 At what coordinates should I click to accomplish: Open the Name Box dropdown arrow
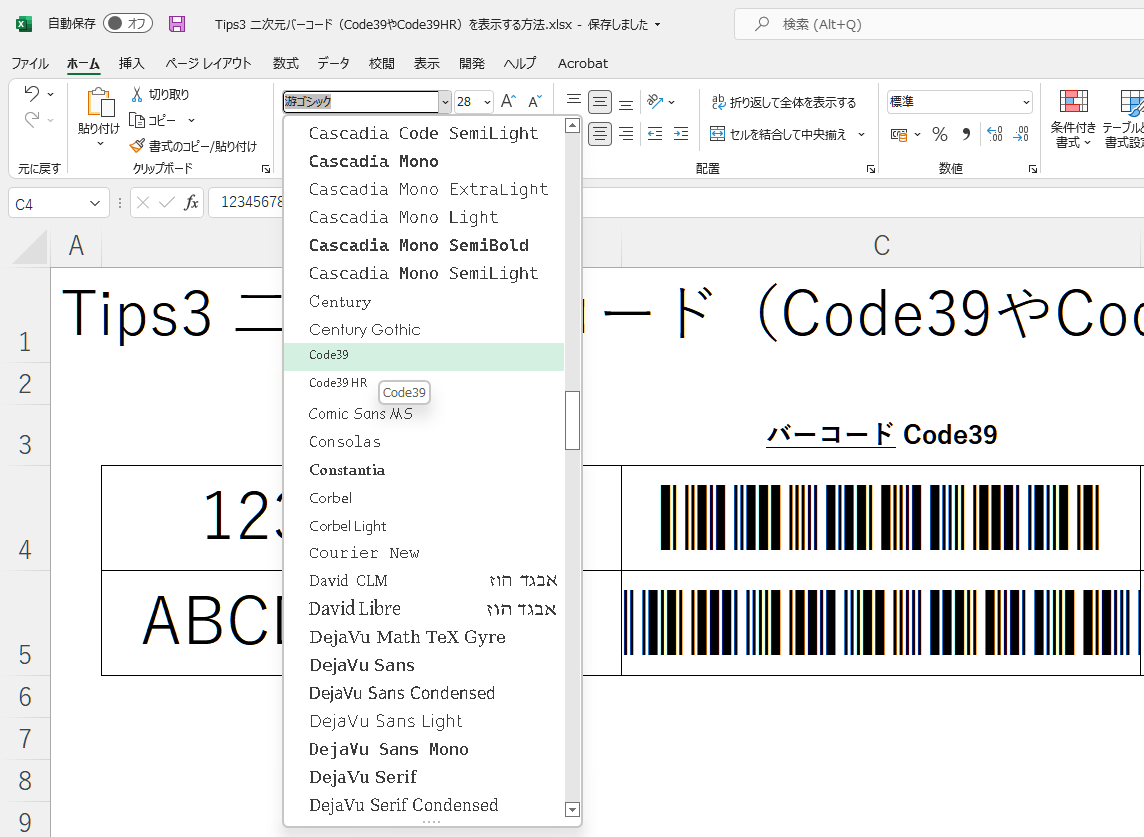(x=96, y=203)
